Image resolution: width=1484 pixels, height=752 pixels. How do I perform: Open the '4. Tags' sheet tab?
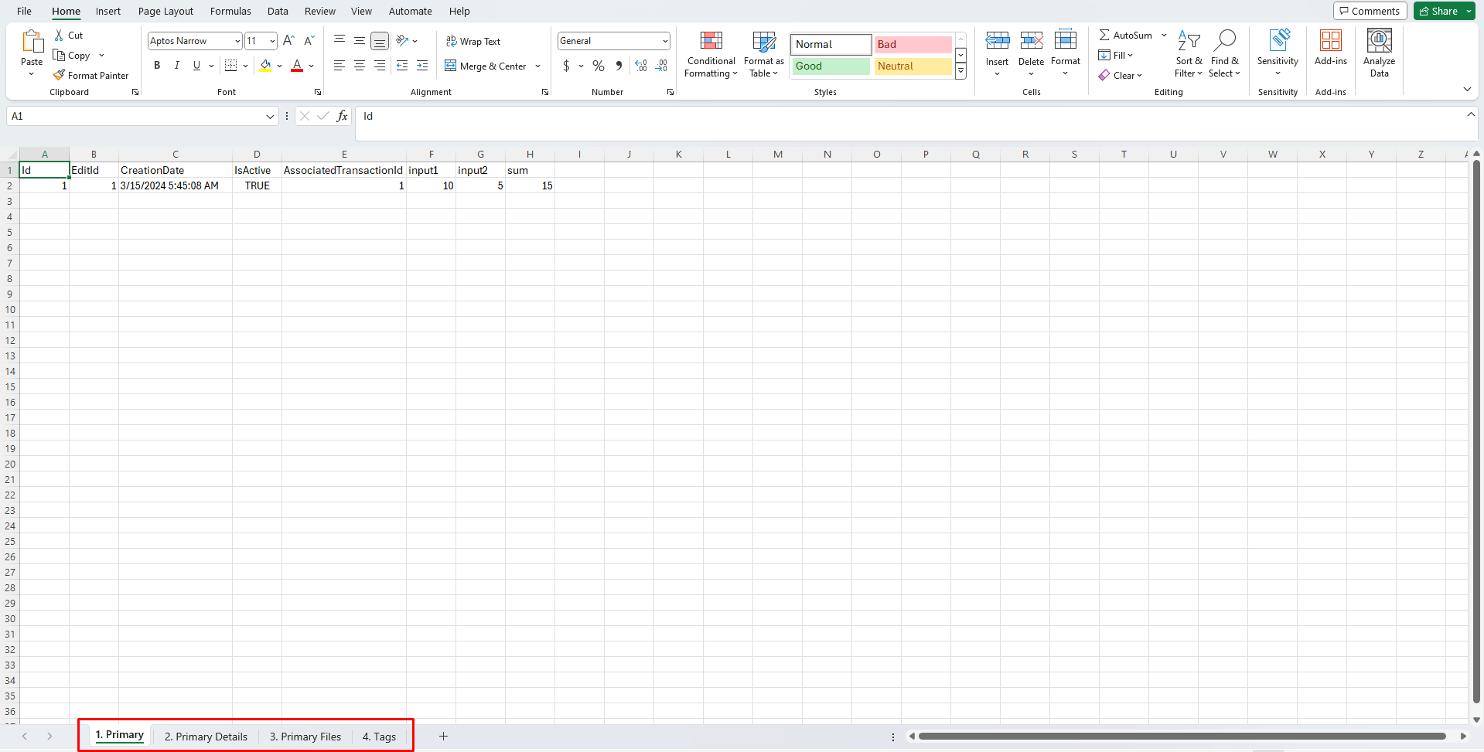(379, 736)
